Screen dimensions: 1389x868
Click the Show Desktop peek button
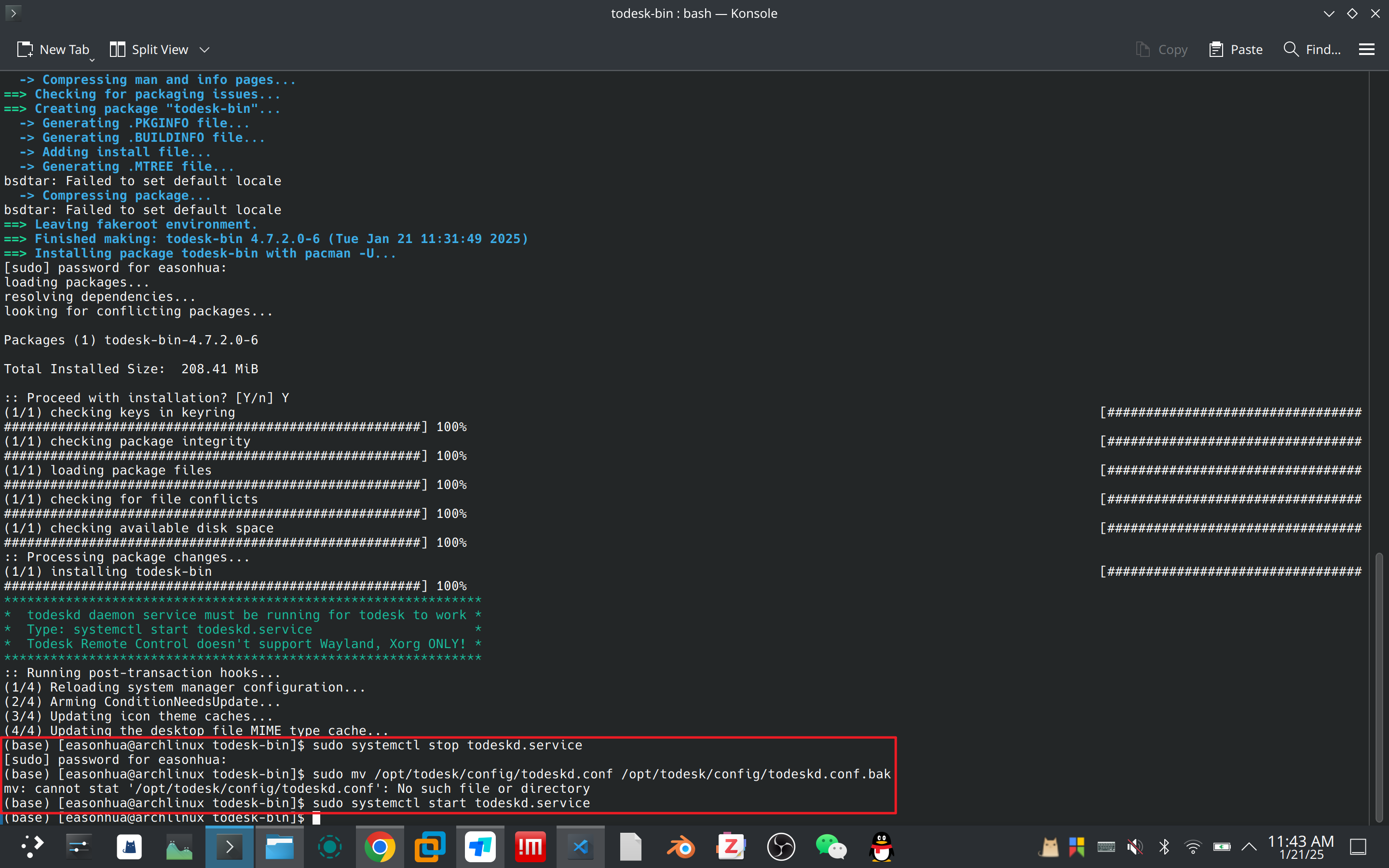coord(1358,847)
